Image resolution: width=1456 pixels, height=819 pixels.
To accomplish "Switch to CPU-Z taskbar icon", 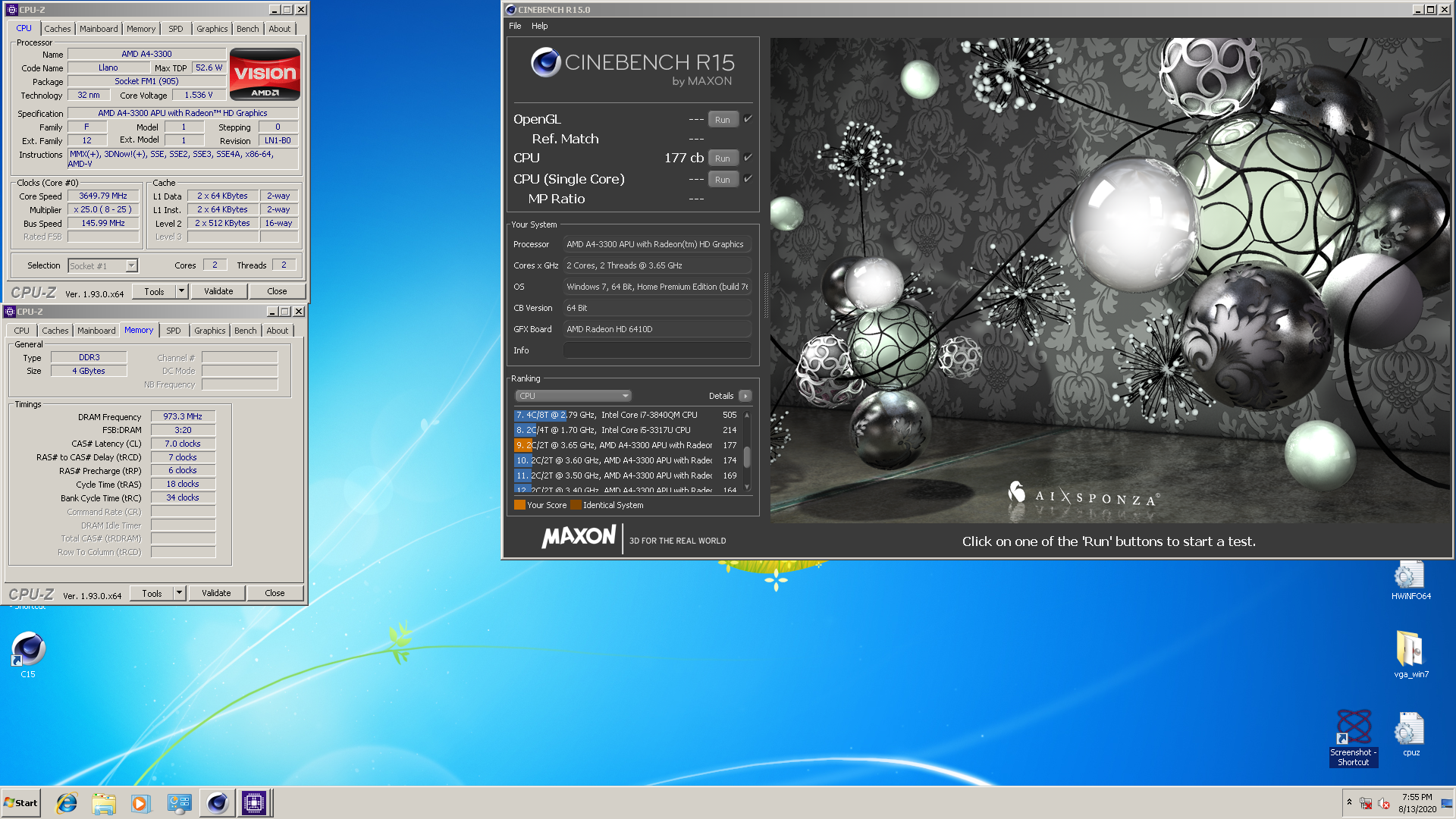I will click(x=254, y=803).
